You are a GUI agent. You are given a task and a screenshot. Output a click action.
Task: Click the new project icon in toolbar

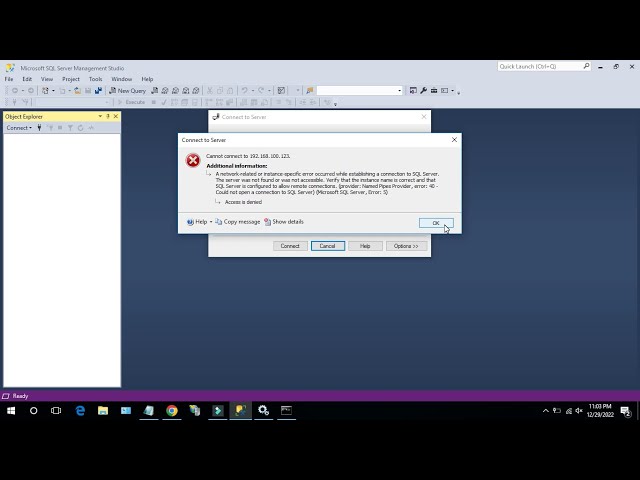(45, 91)
